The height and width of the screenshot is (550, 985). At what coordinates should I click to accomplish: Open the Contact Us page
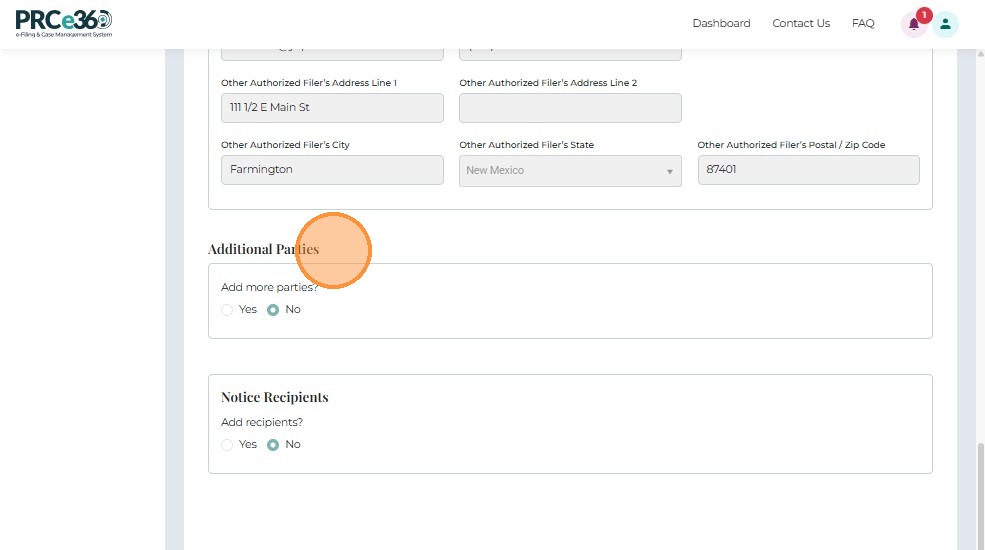click(x=801, y=23)
